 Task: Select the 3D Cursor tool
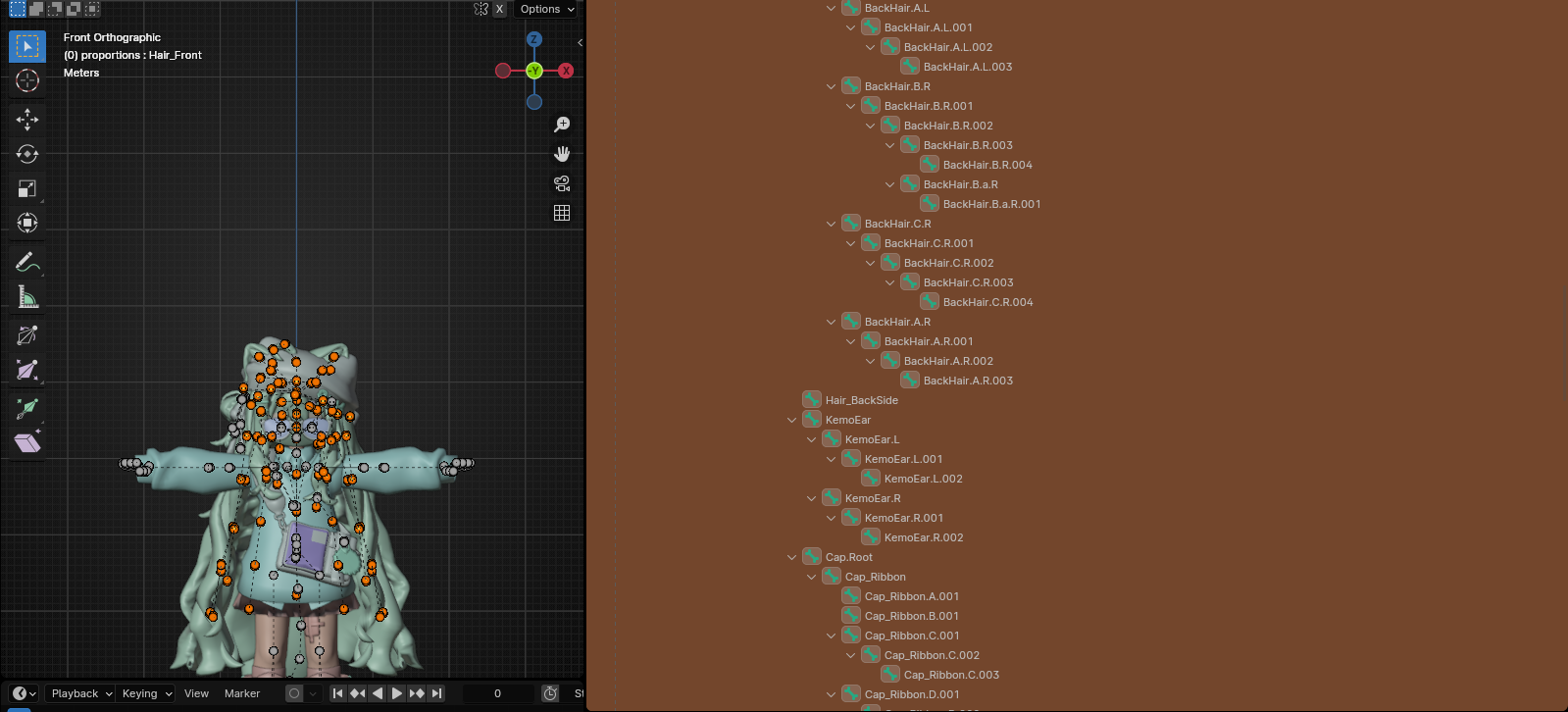[27, 80]
